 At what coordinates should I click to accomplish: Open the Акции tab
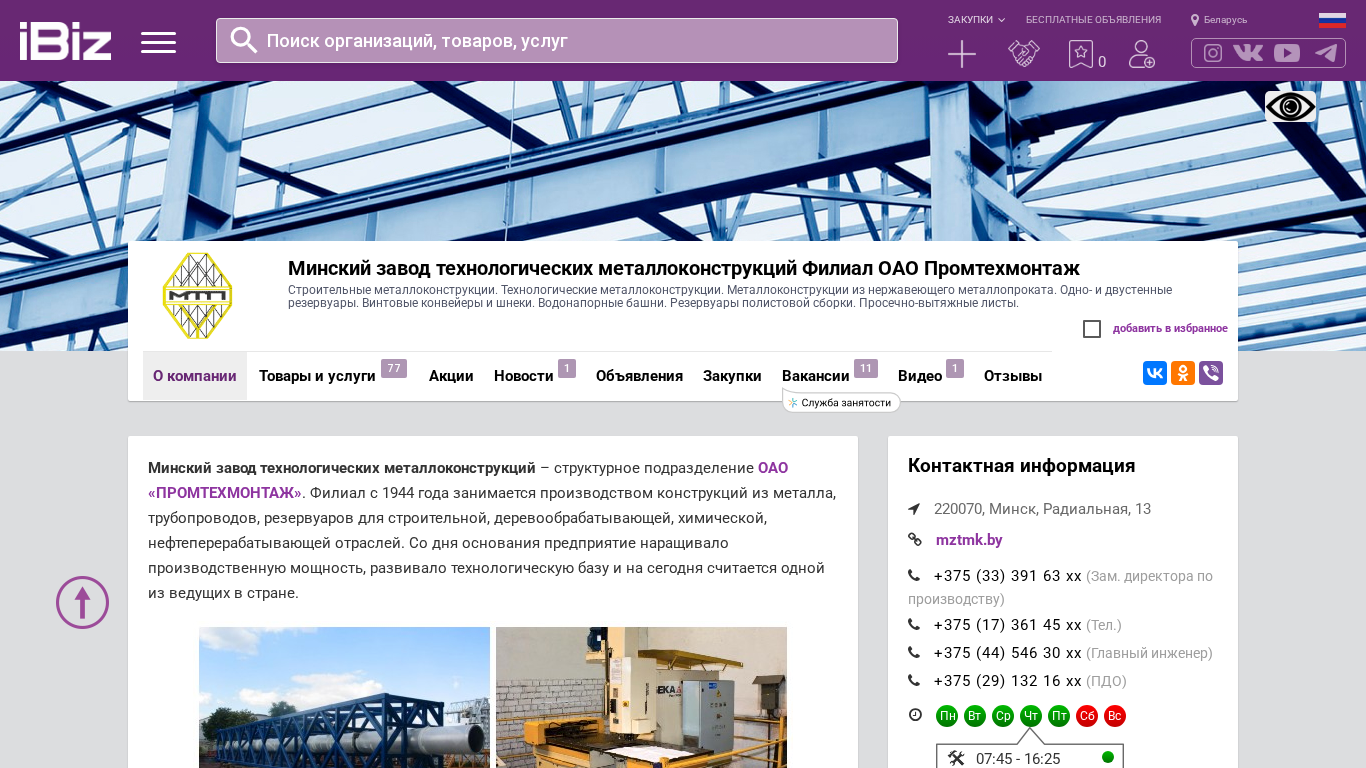point(451,376)
